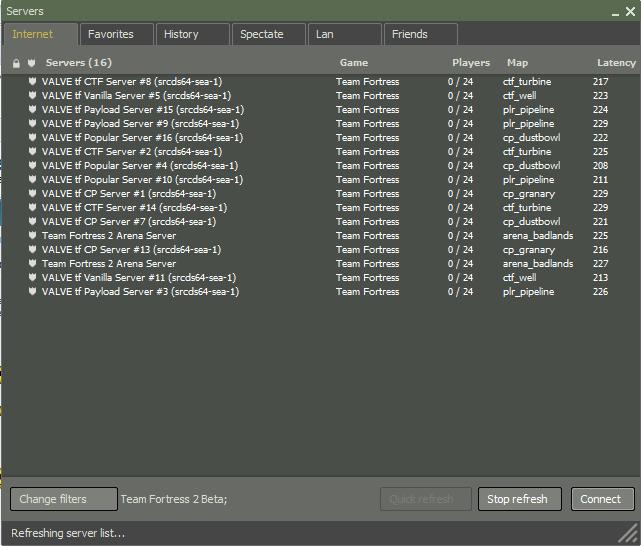Image resolution: width=641 pixels, height=546 pixels.
Task: Select VALVE tf Popular Server #4 row
Action: coord(320,165)
